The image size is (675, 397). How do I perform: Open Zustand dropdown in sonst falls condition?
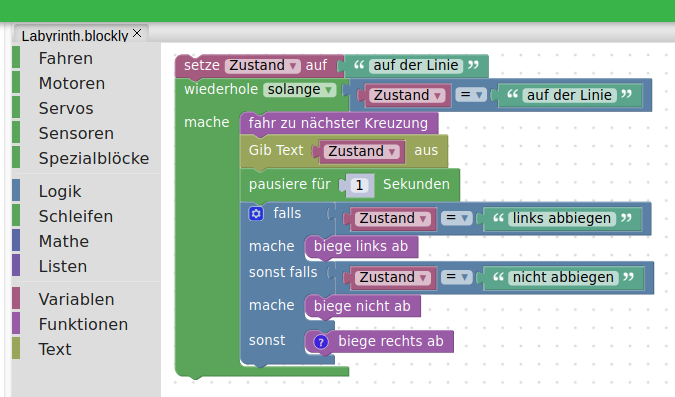[x=393, y=278]
